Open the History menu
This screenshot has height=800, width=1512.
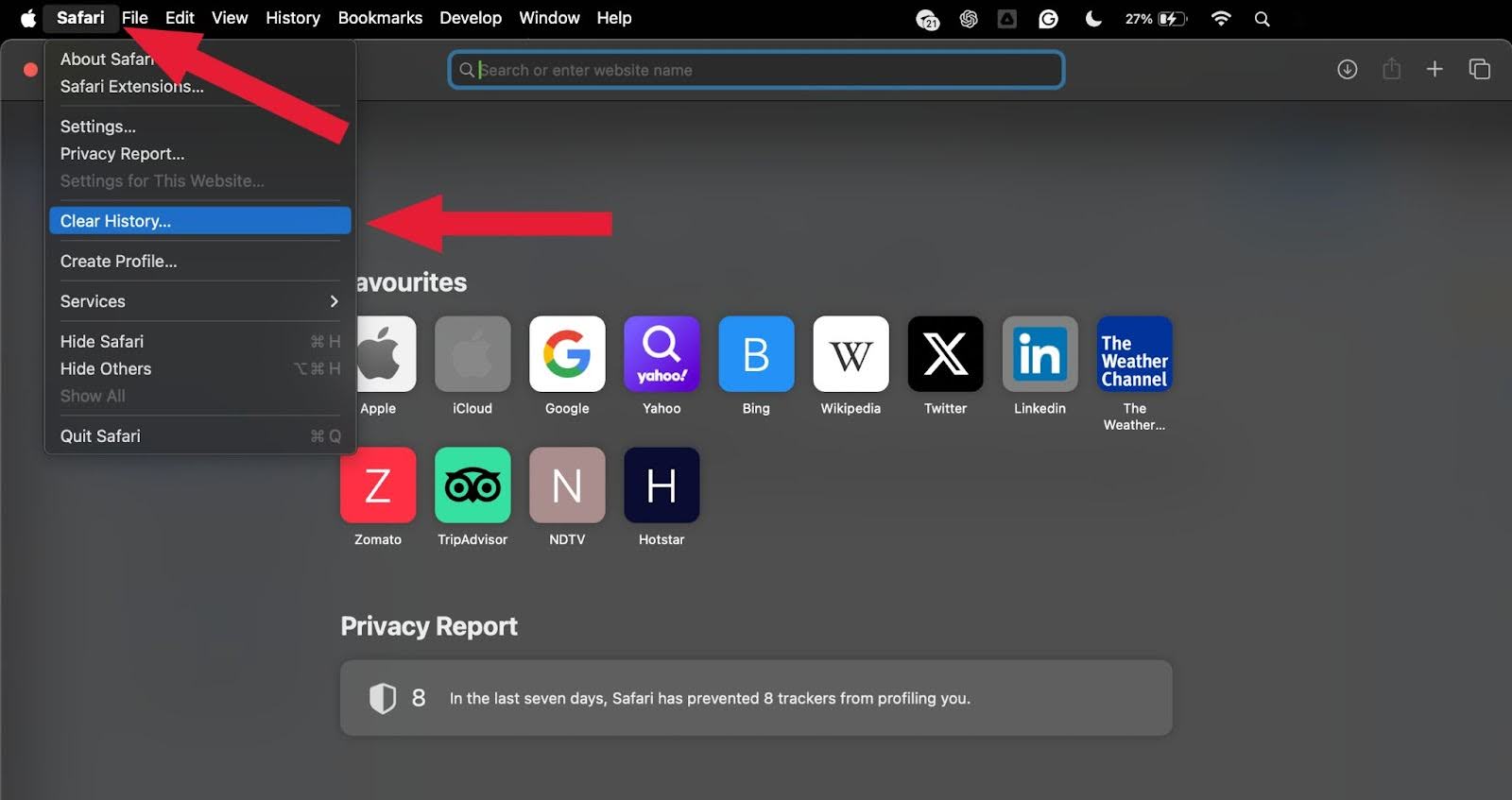click(x=293, y=18)
